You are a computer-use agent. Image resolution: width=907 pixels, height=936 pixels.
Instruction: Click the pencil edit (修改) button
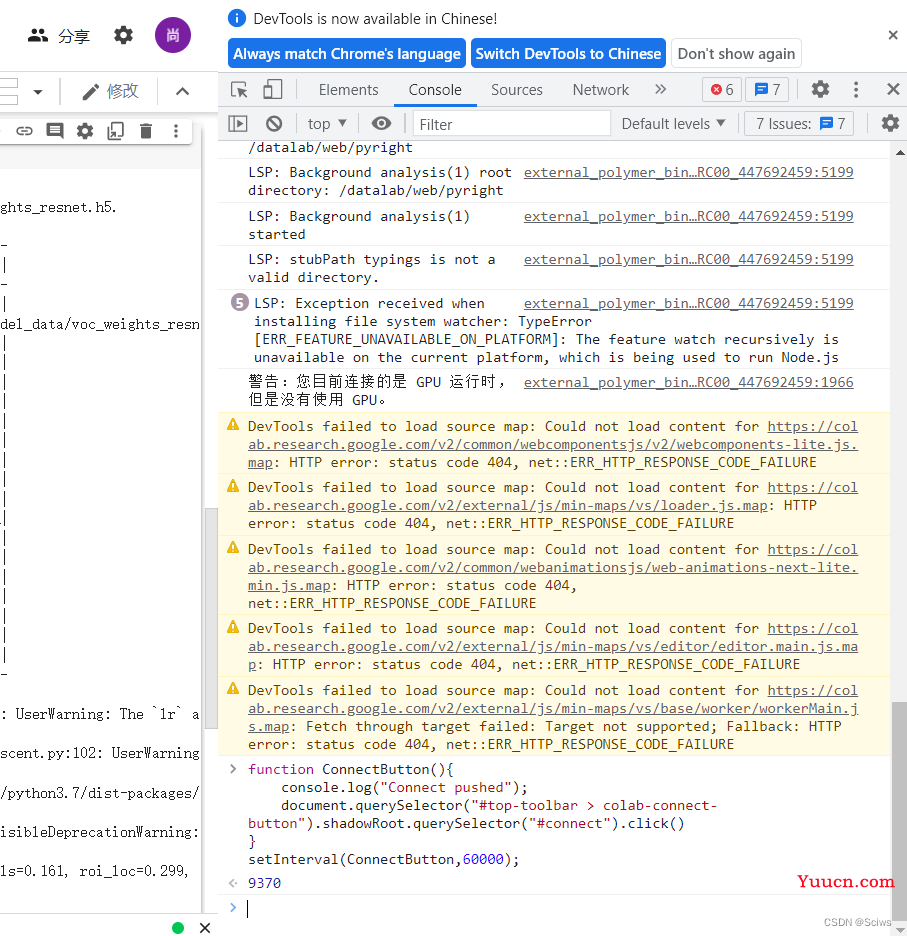click(110, 91)
